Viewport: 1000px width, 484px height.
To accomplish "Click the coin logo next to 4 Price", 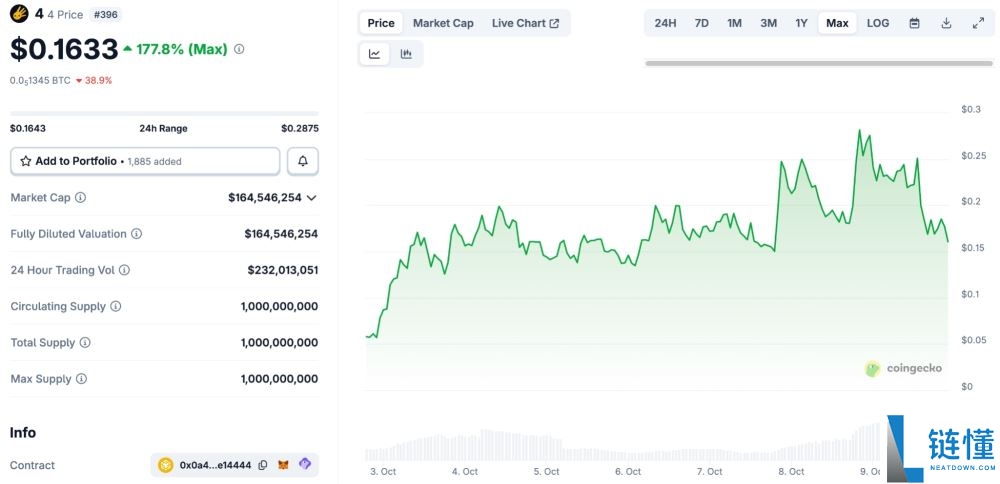I will click(x=20, y=13).
